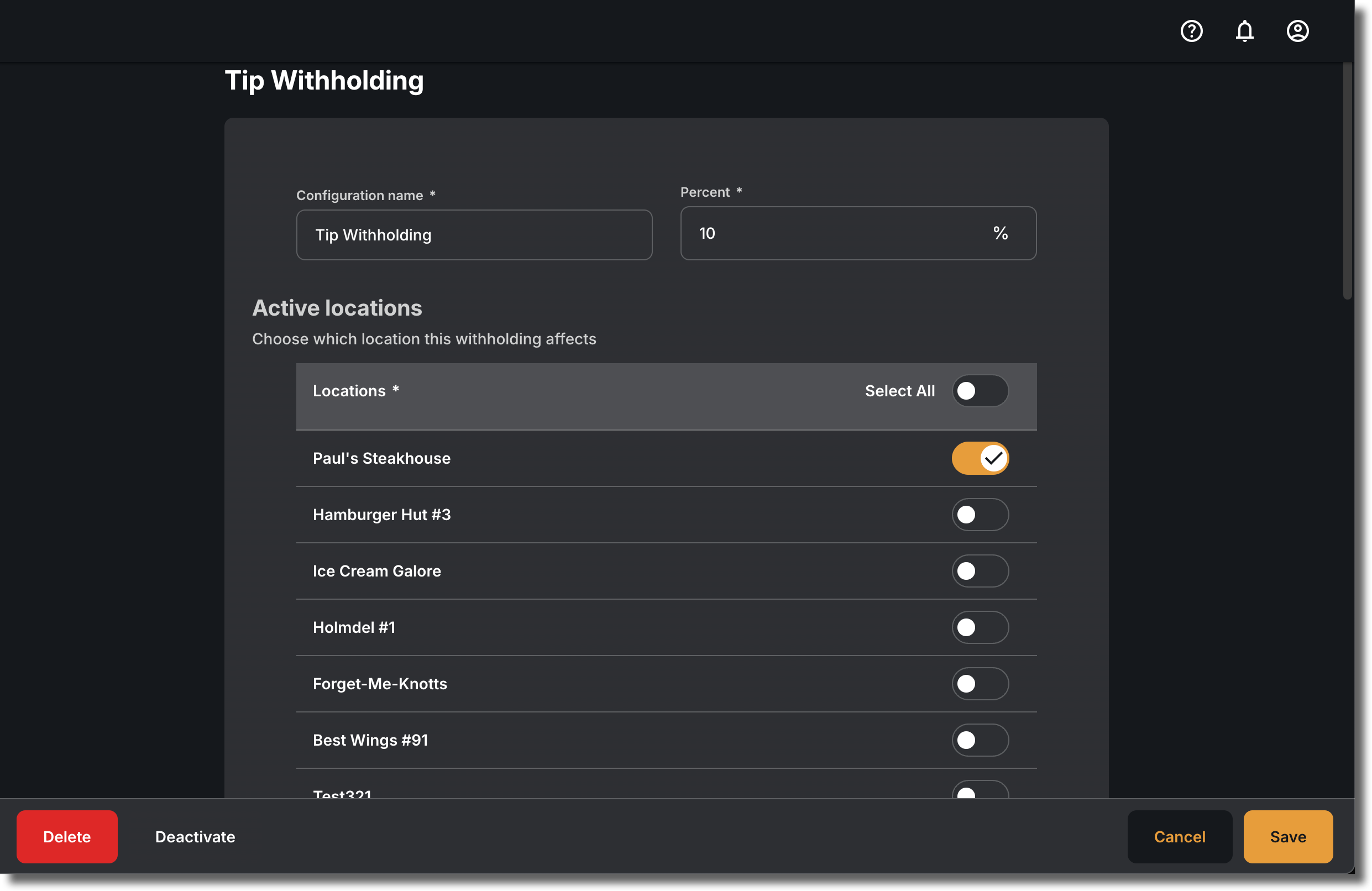Click the page vertical scrollbar

coord(1347,181)
